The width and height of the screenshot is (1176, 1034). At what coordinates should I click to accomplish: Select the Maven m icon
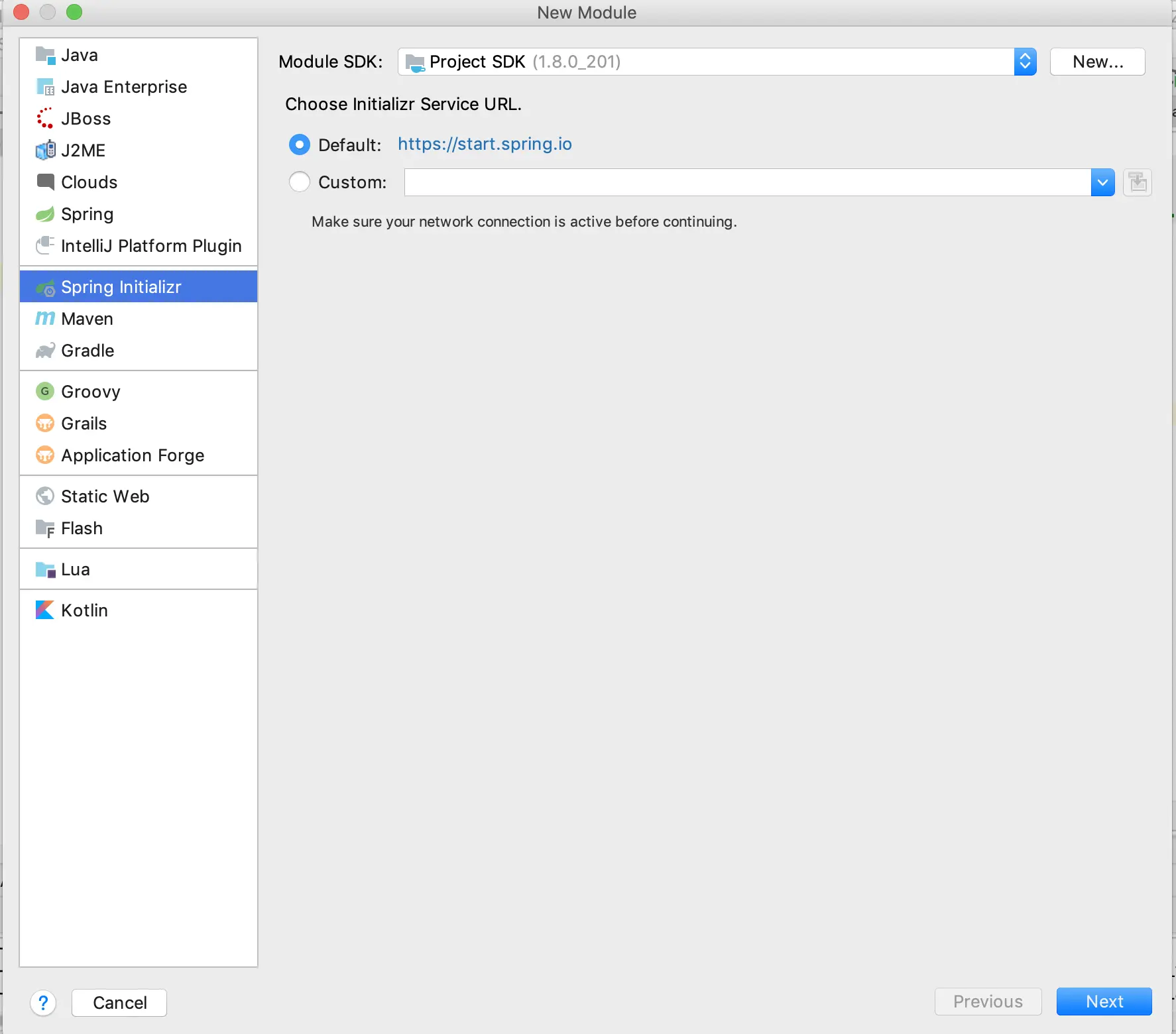click(x=45, y=319)
